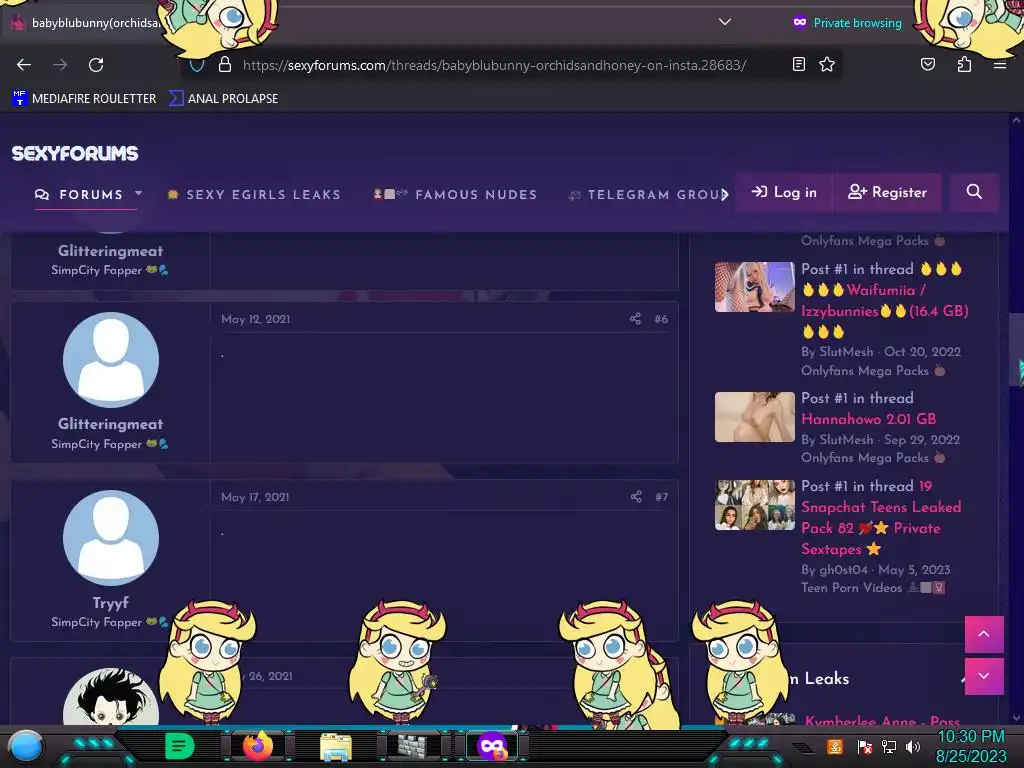Open the Tryyf username link
The height and width of the screenshot is (768, 1024).
tap(110, 602)
